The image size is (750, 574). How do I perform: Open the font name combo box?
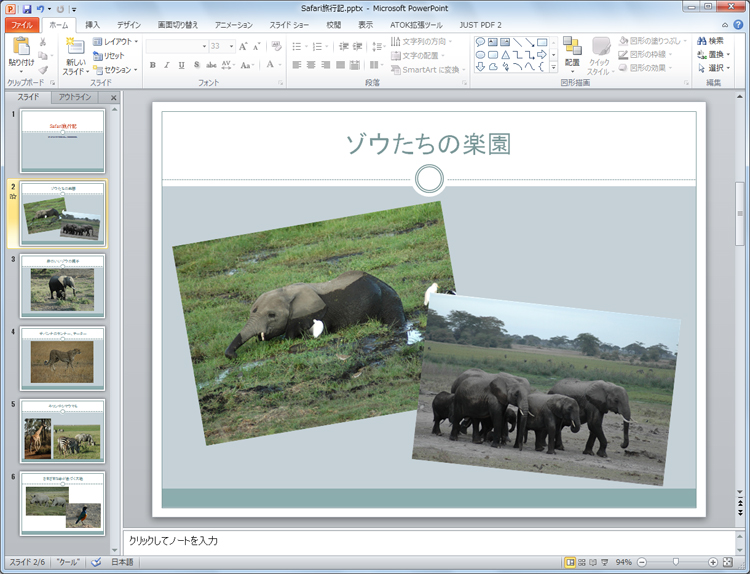point(176,46)
